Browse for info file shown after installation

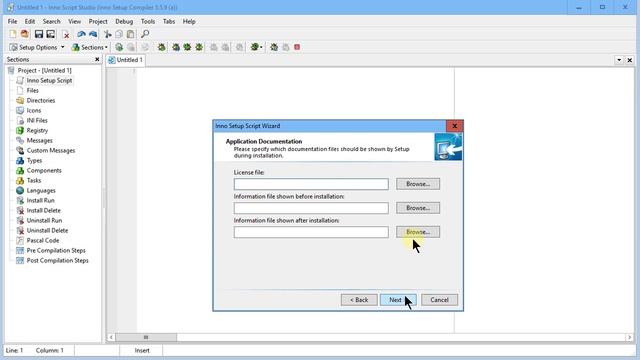tap(418, 232)
